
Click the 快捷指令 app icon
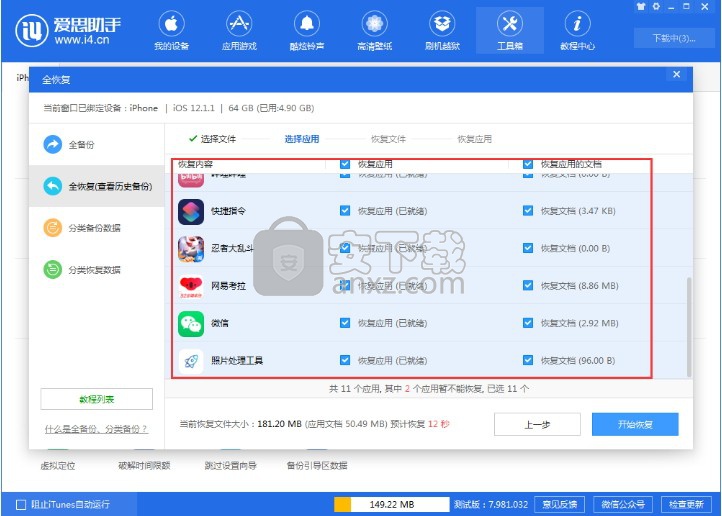point(191,211)
